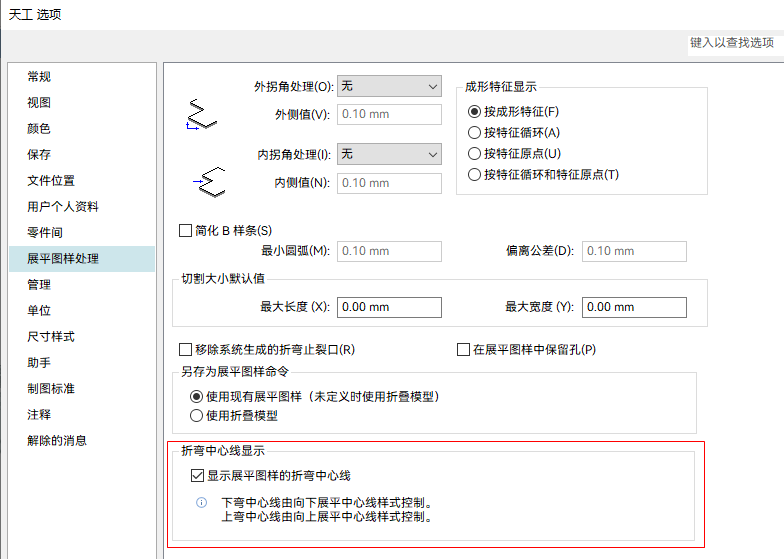Click the 最小圆弧 value field
The height and width of the screenshot is (559, 784).
click(390, 251)
